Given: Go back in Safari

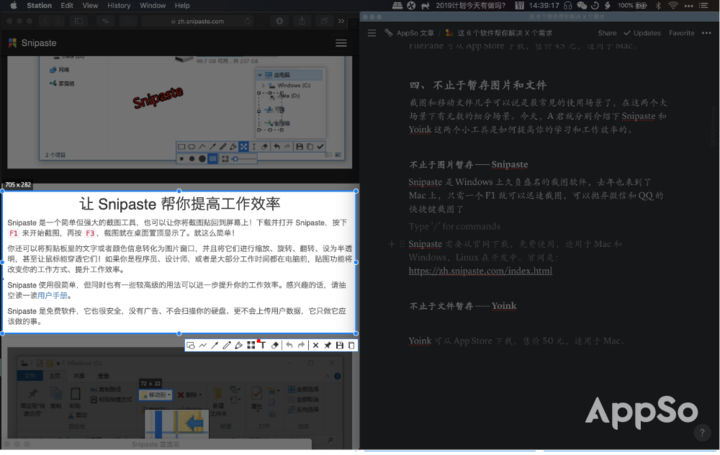Looking at the screenshot, I should pyautogui.click(x=45, y=21).
